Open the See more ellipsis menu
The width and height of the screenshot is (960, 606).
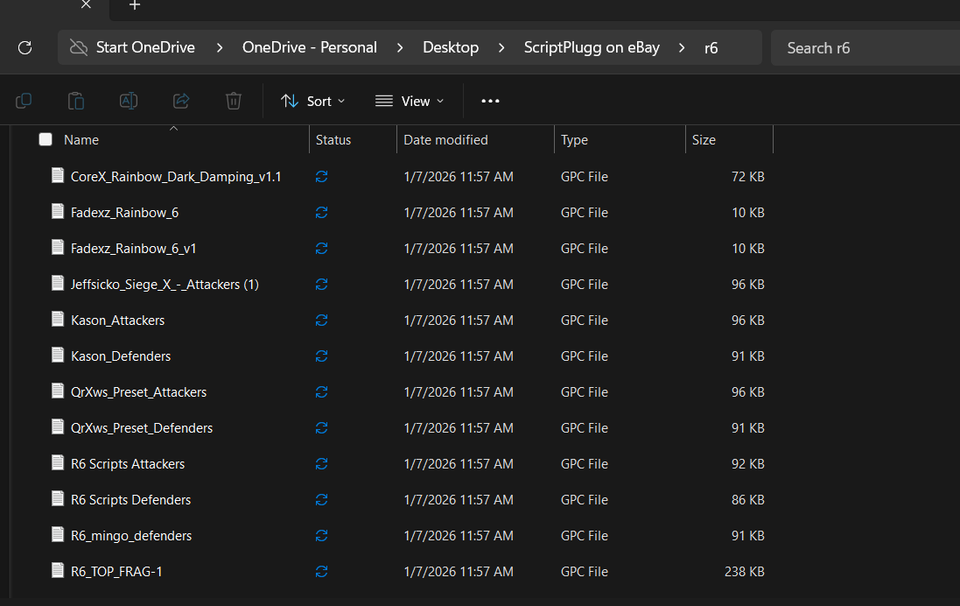click(x=490, y=101)
